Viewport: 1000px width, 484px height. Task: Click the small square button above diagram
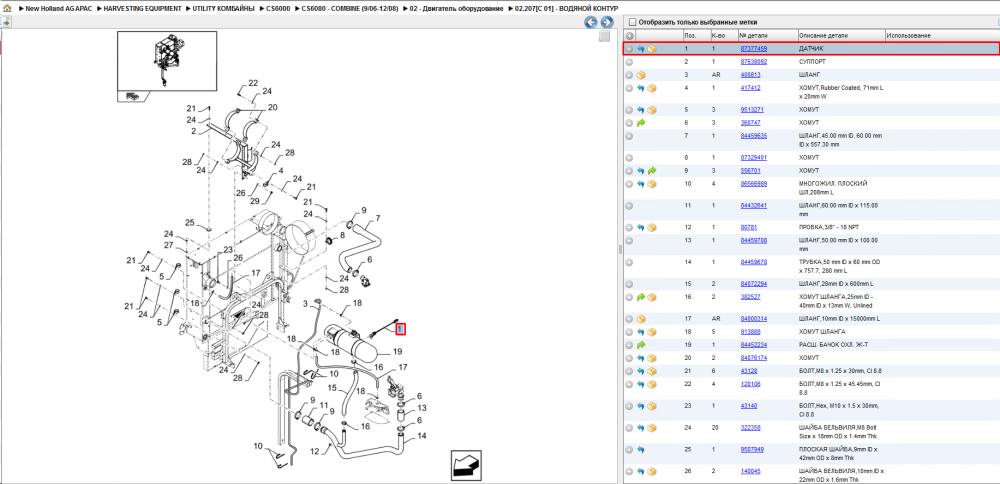[604, 36]
